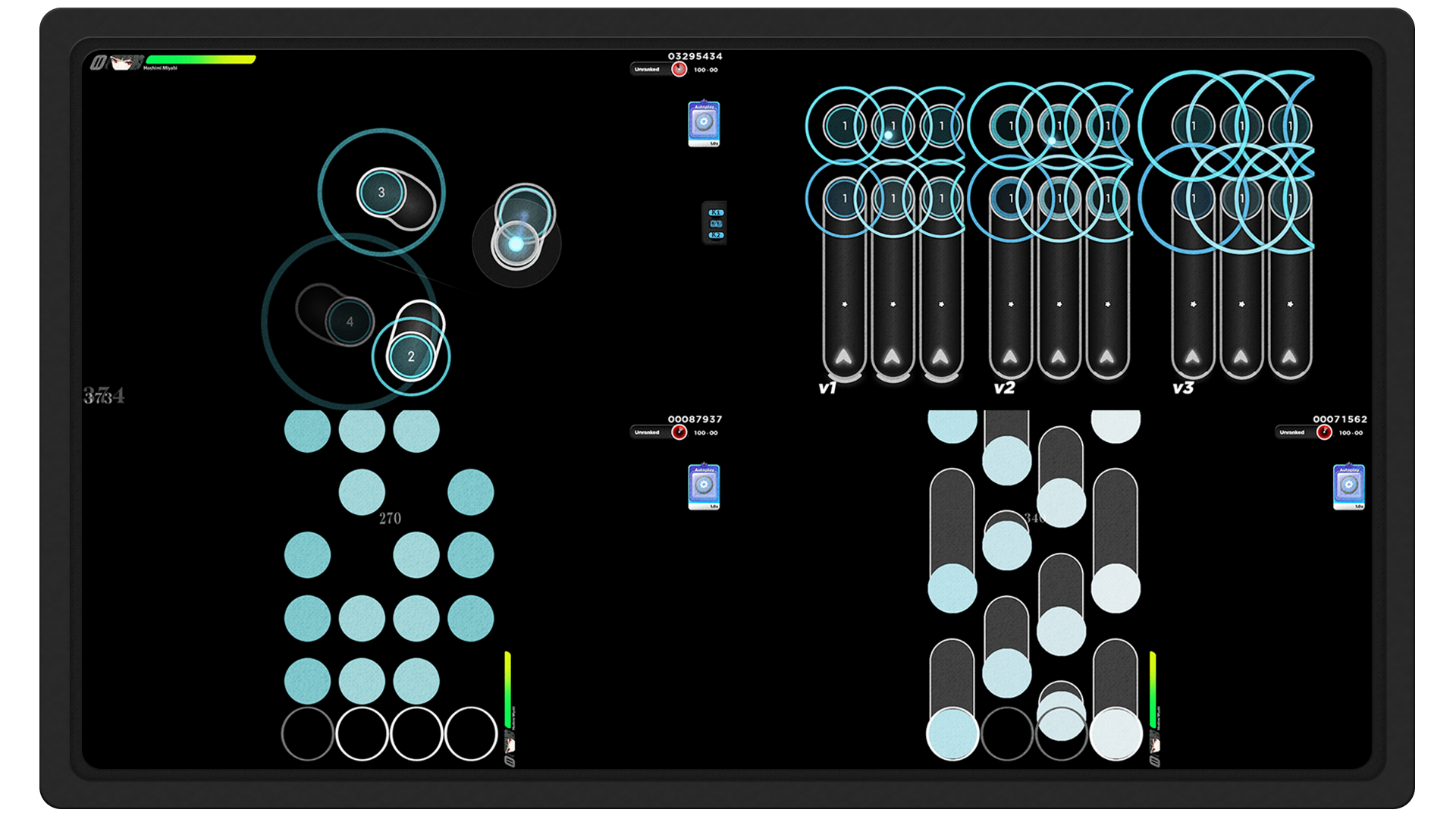Click the combo counter at the osu playfield's bottom-left
The height and width of the screenshot is (819, 1456).
104,395
